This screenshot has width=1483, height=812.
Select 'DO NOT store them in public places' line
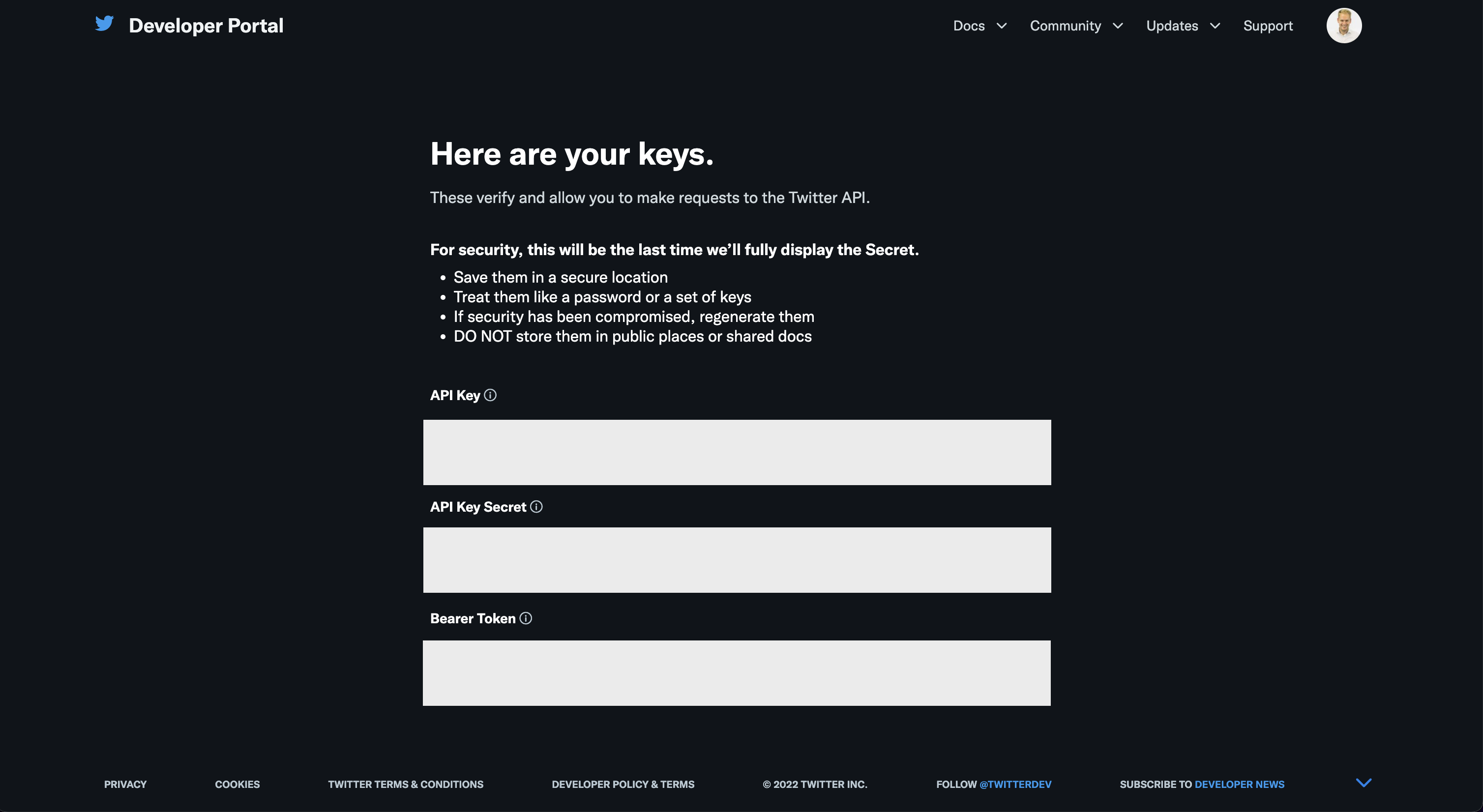(633, 337)
